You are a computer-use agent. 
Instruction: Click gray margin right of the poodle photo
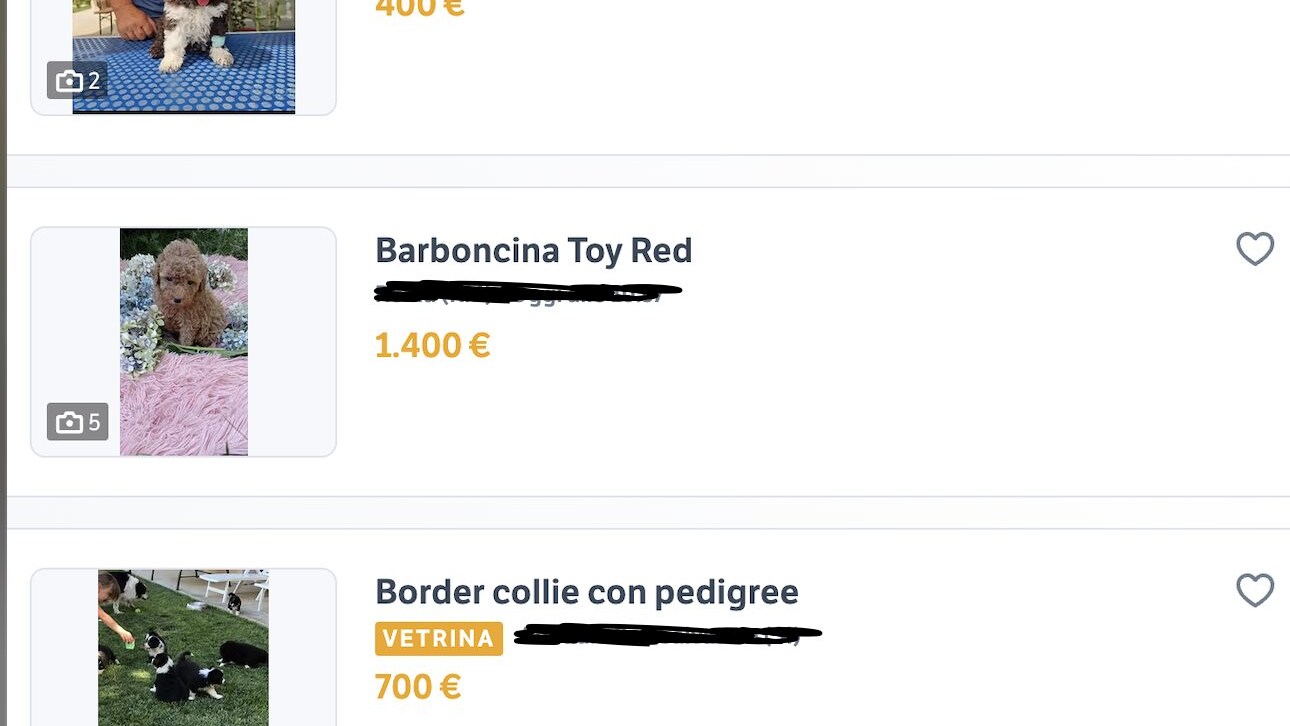click(x=291, y=342)
